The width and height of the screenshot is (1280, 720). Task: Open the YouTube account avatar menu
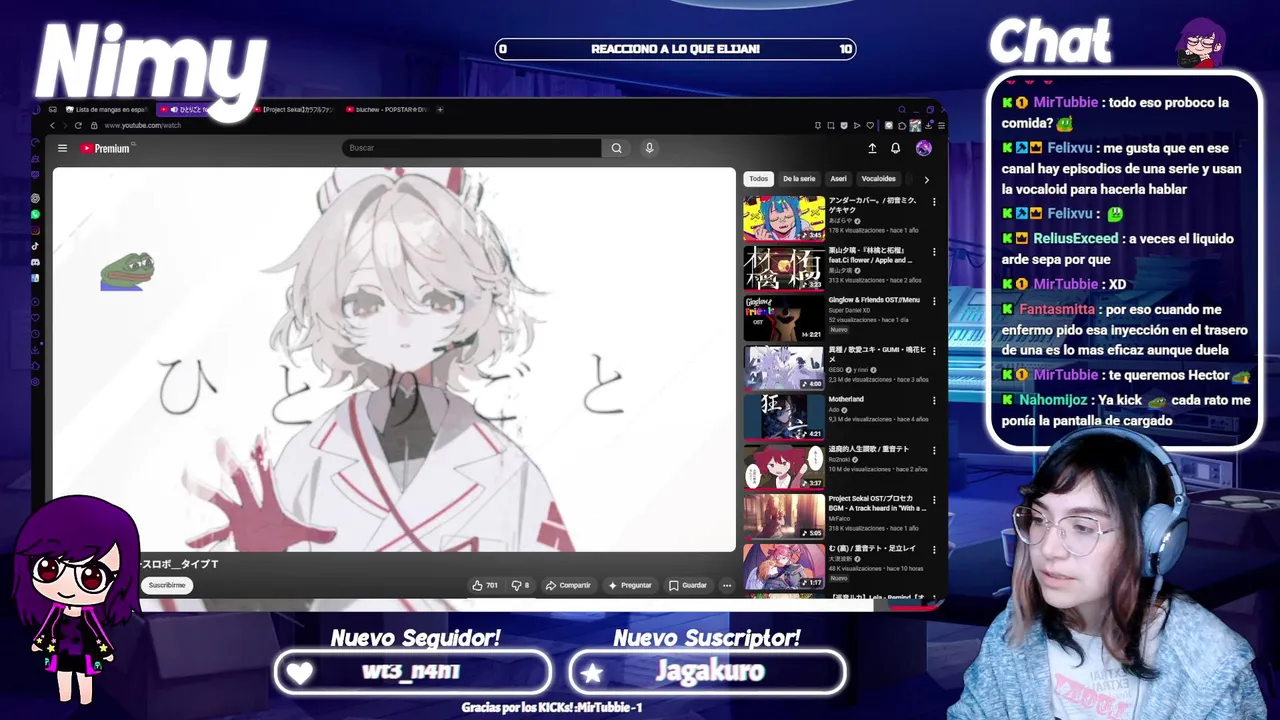pyautogui.click(x=923, y=148)
